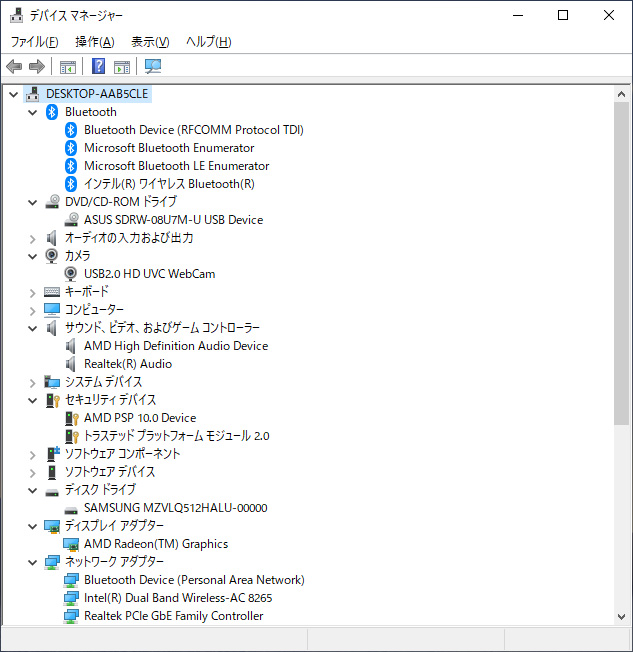The height and width of the screenshot is (652, 633).
Task: Expand the ソフトウェア コンポーネント category
Action: coord(32,454)
